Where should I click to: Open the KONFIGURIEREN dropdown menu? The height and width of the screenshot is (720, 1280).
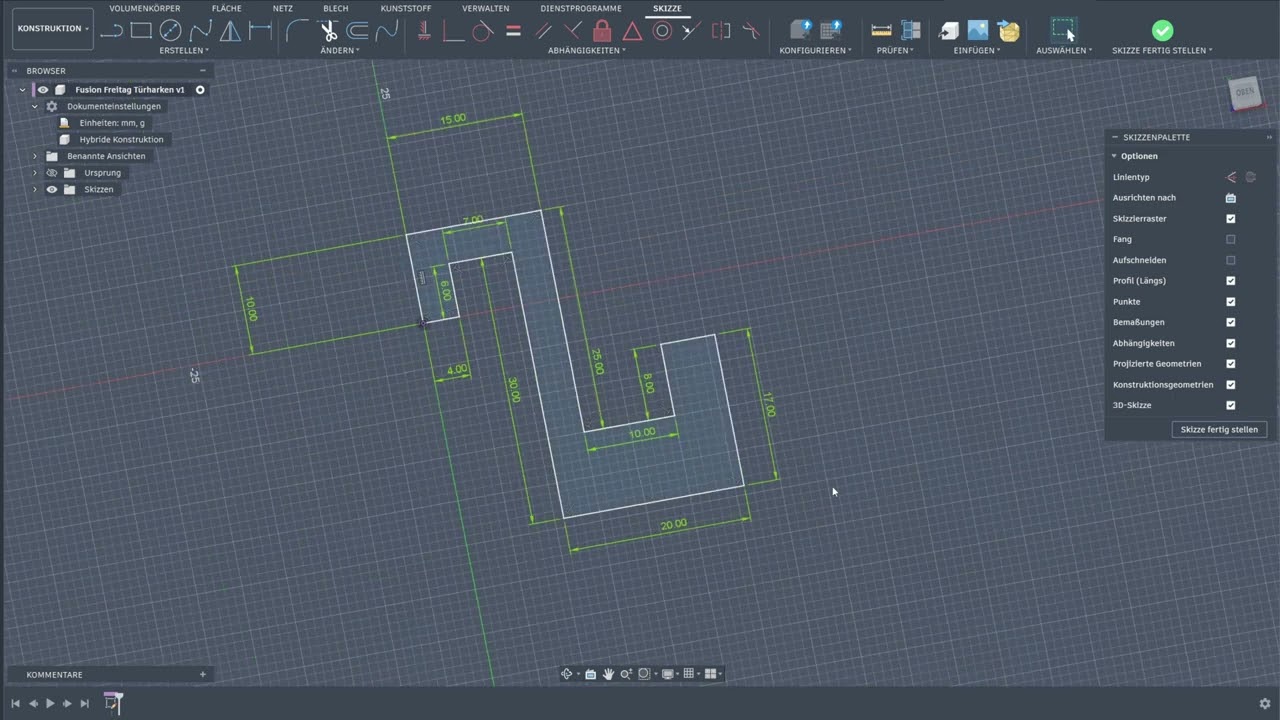click(x=815, y=50)
